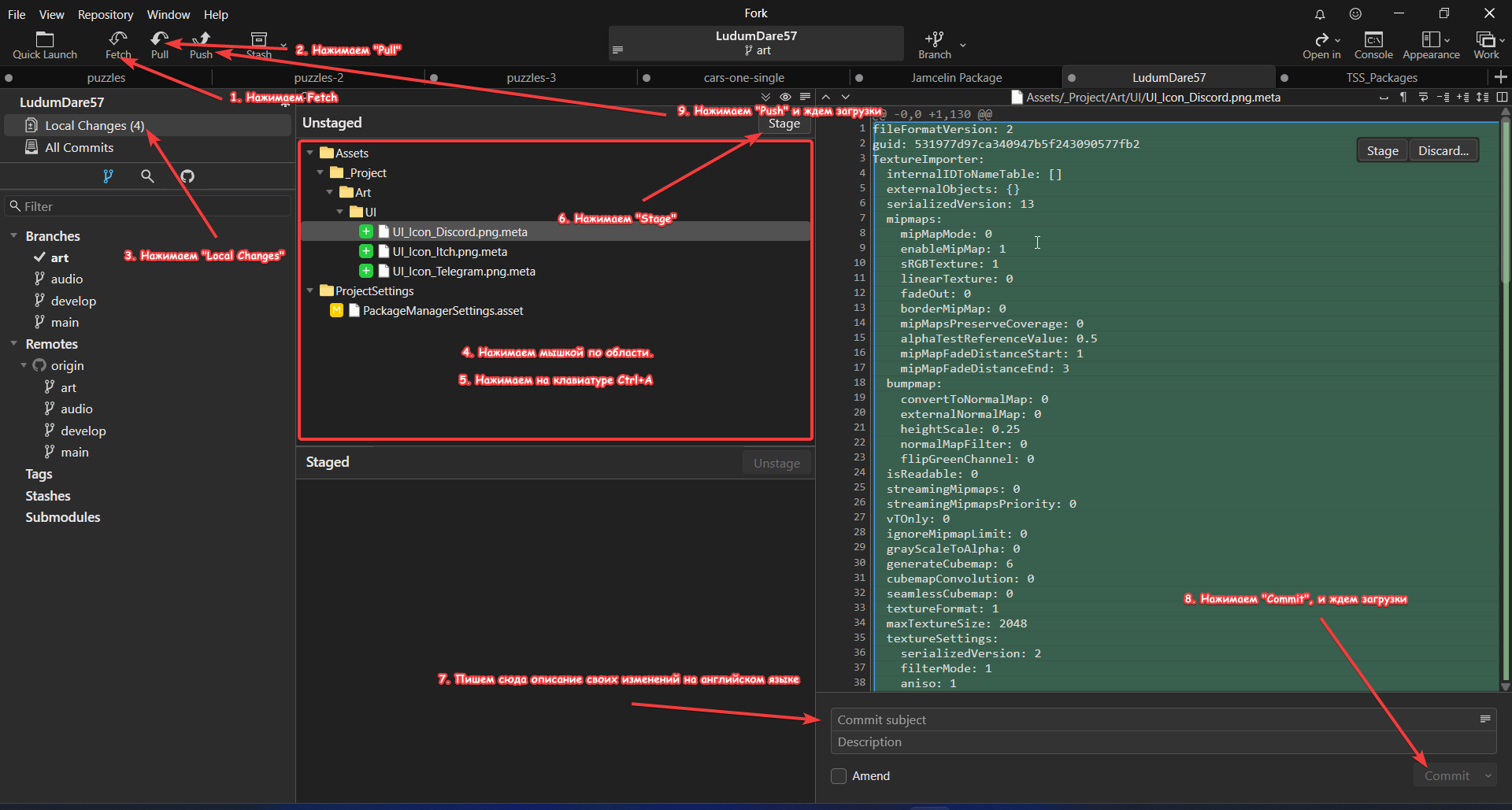The height and width of the screenshot is (810, 1512).
Task: Toggle the eye visibility icon above the diff
Action: pyautogui.click(x=785, y=98)
